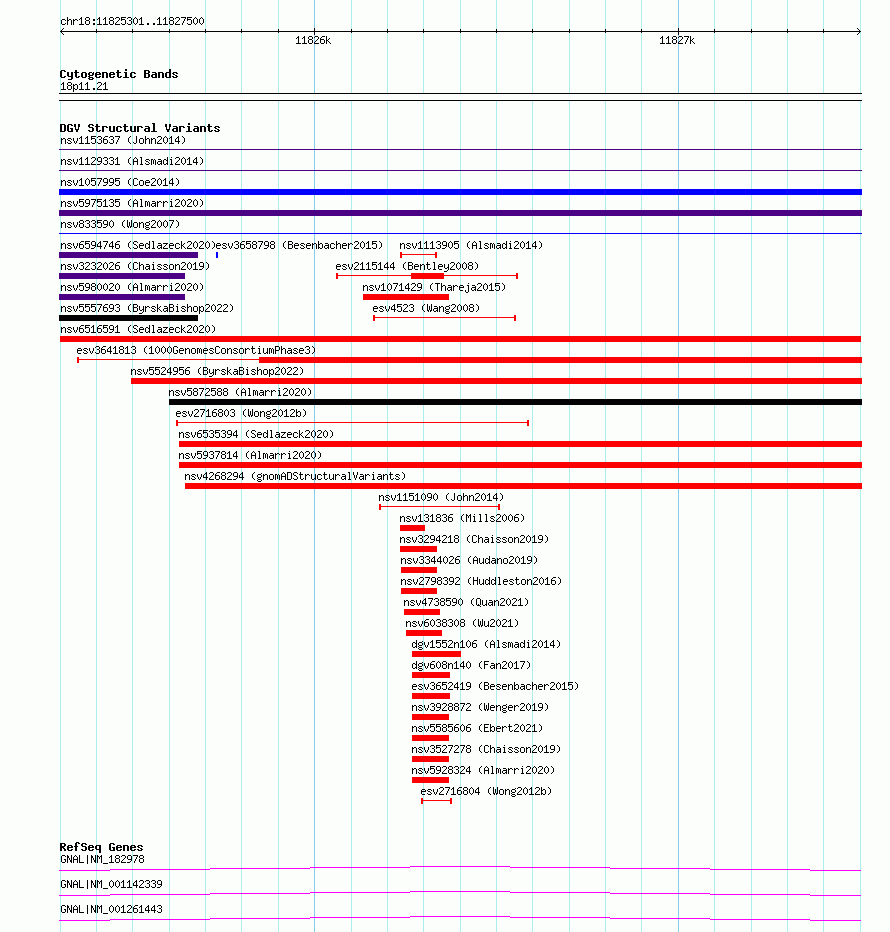Select nsv3344026 (Audano2019) label
Viewport: 890px width, 932px height.
pyautogui.click(x=469, y=560)
